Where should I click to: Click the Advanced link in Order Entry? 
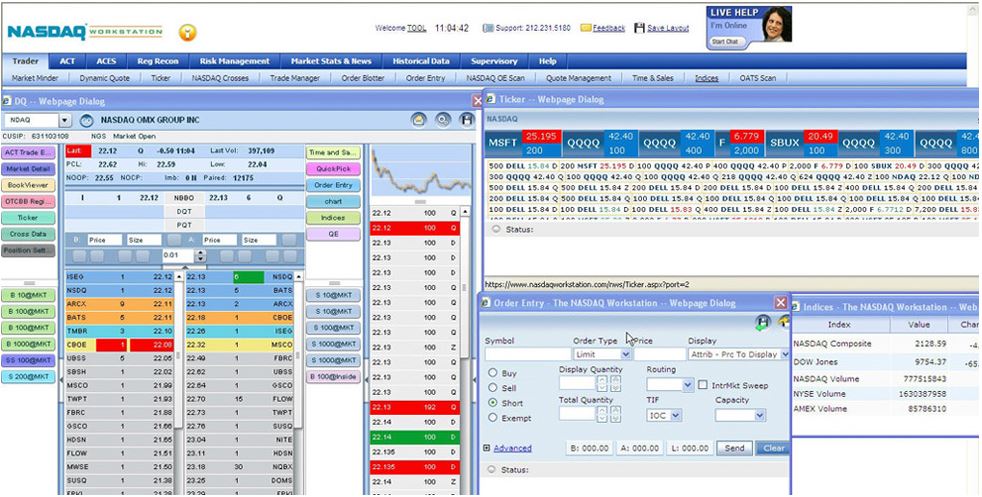point(512,448)
